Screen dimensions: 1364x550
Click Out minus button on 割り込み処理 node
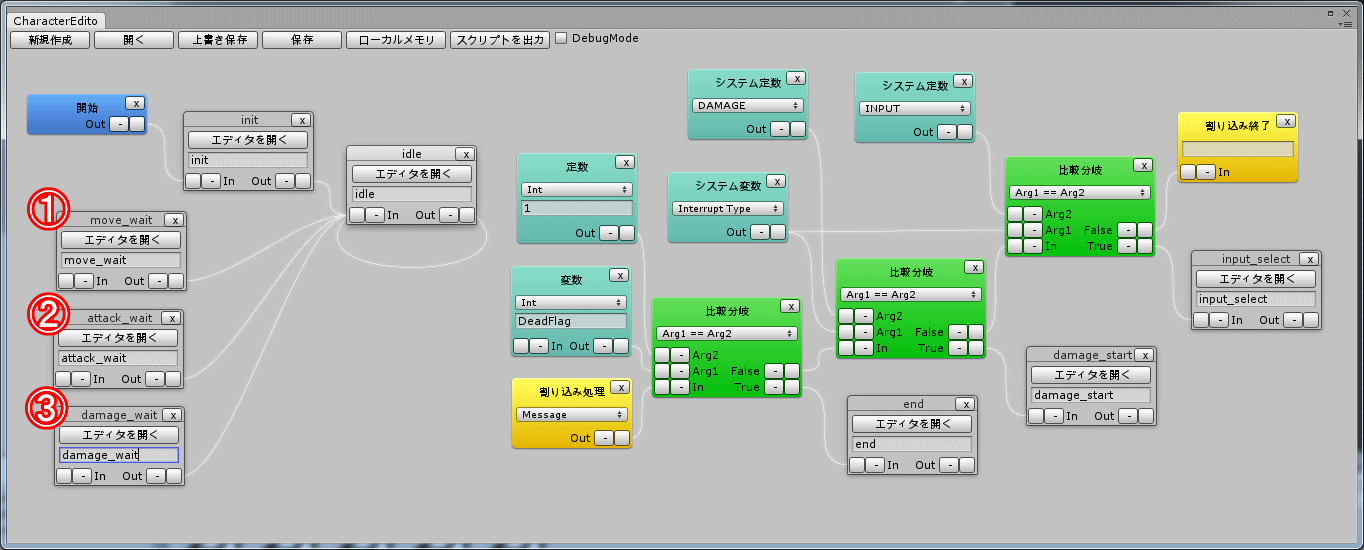click(x=603, y=438)
